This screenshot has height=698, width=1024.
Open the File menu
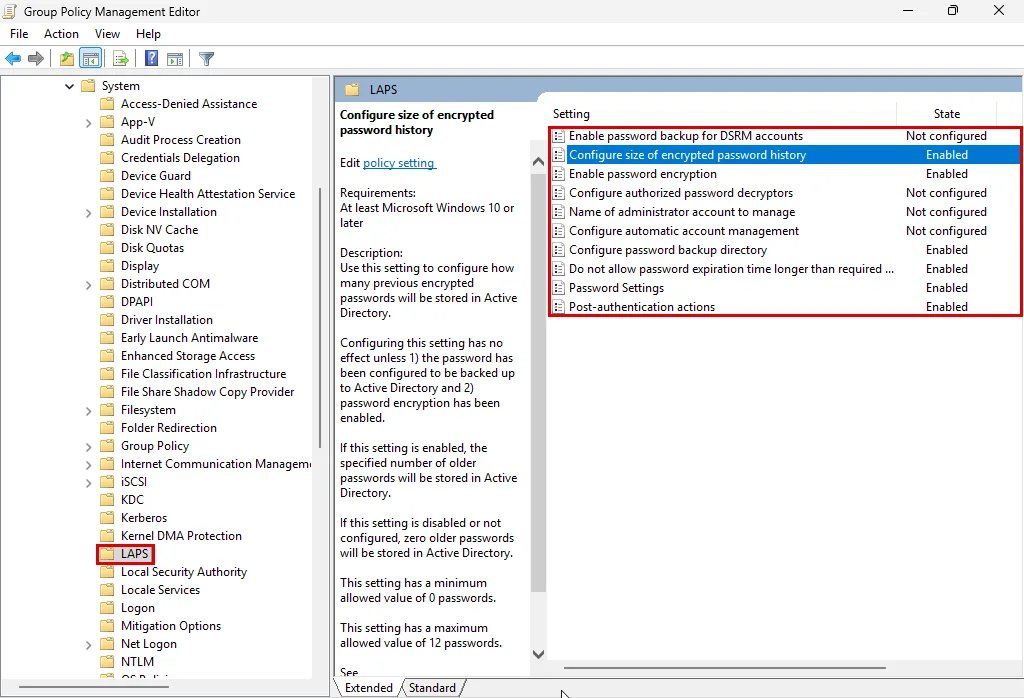point(19,34)
